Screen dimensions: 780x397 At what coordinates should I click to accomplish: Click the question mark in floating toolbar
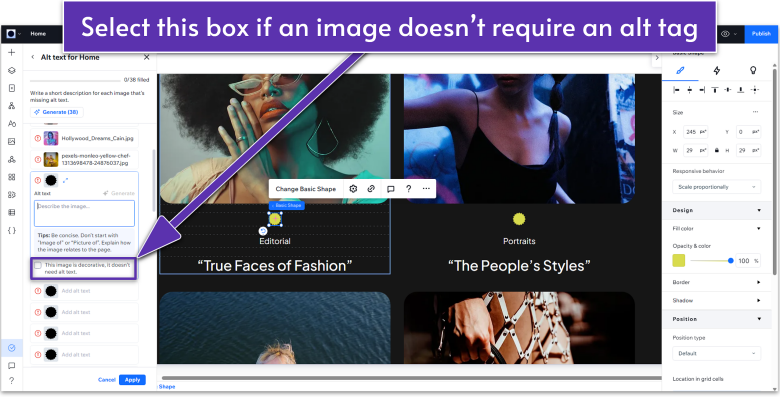408,189
